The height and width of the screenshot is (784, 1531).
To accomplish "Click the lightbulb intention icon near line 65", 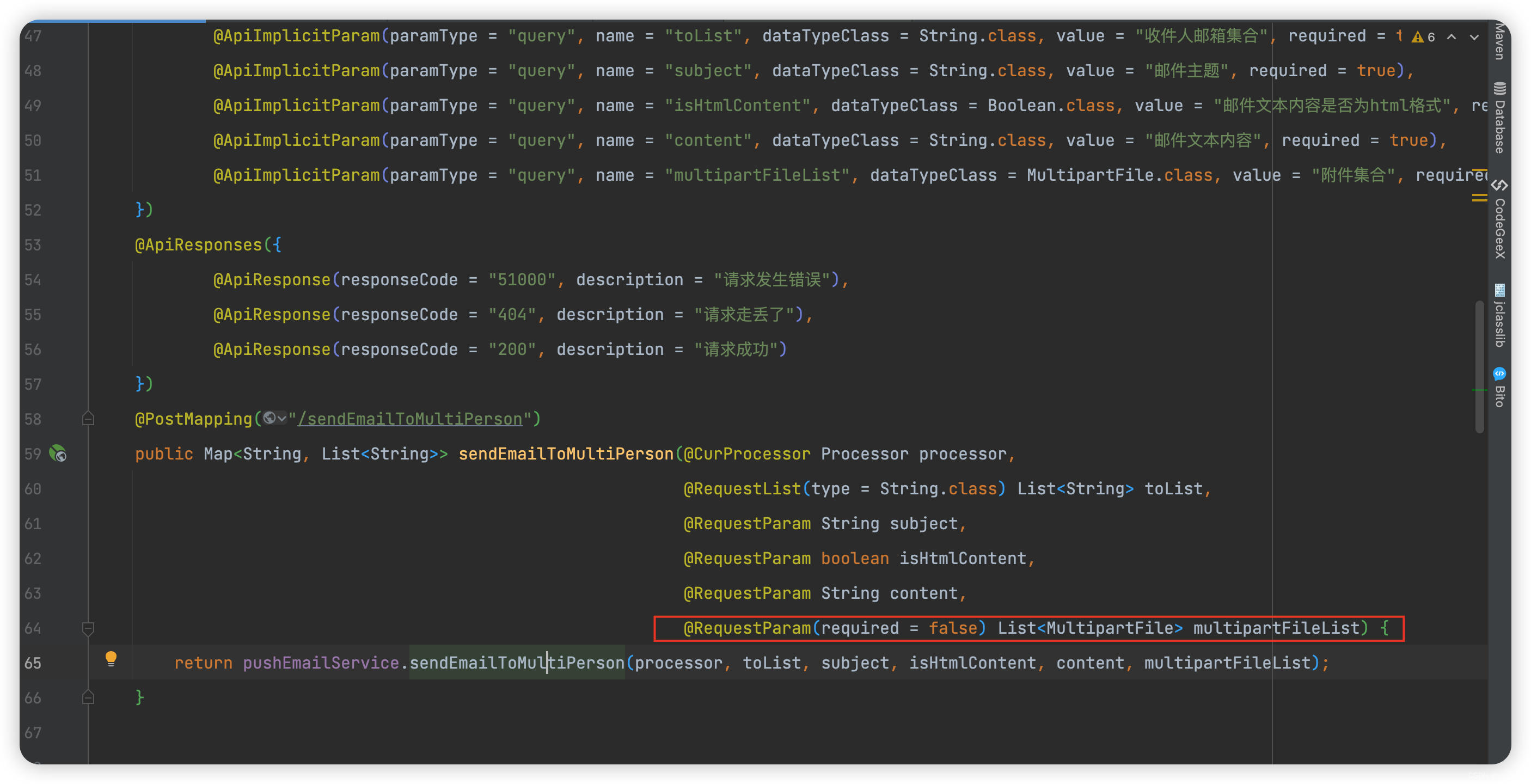I will coord(111,658).
